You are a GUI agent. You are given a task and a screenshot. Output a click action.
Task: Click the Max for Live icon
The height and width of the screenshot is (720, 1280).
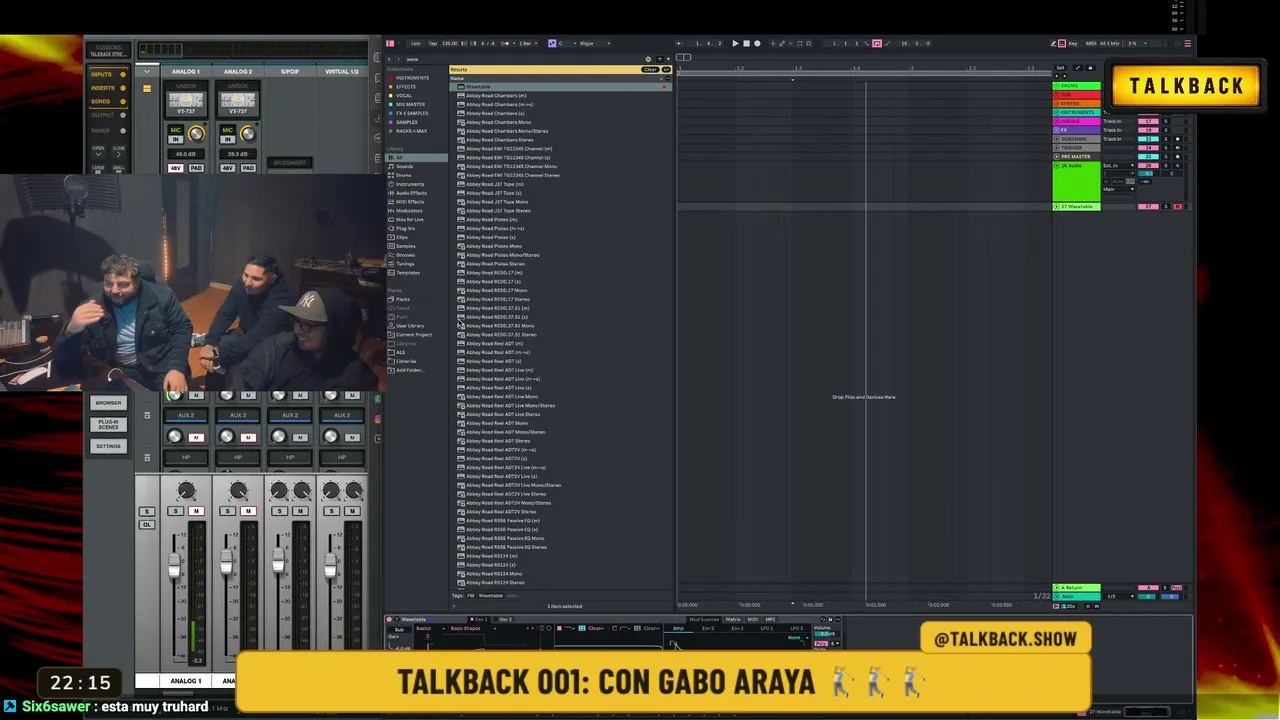click(392, 220)
